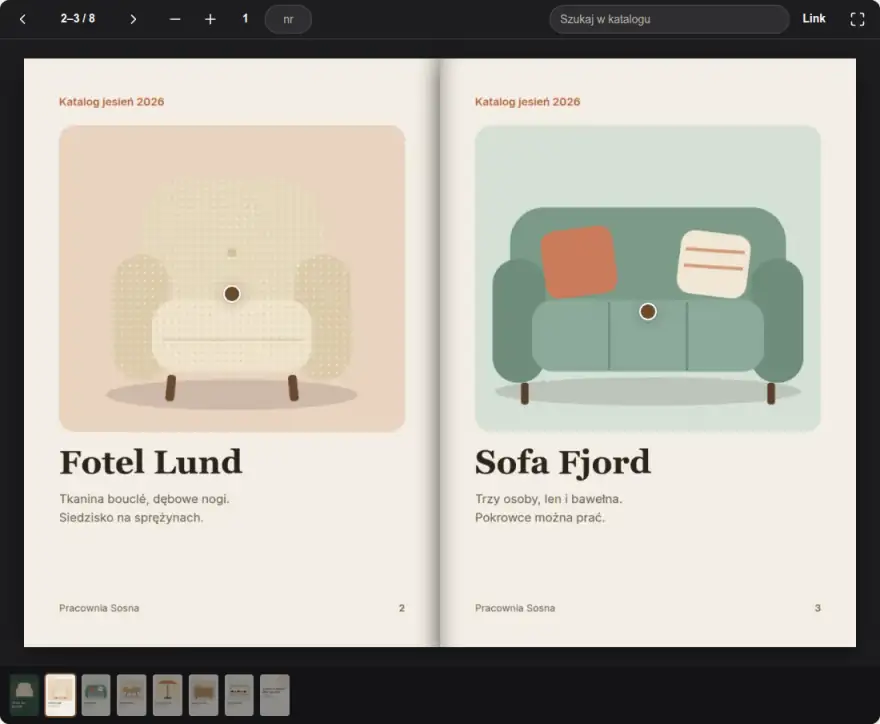The width and height of the screenshot is (880, 724).
Task: Open the seventh page thumbnail
Action: [x=239, y=695]
